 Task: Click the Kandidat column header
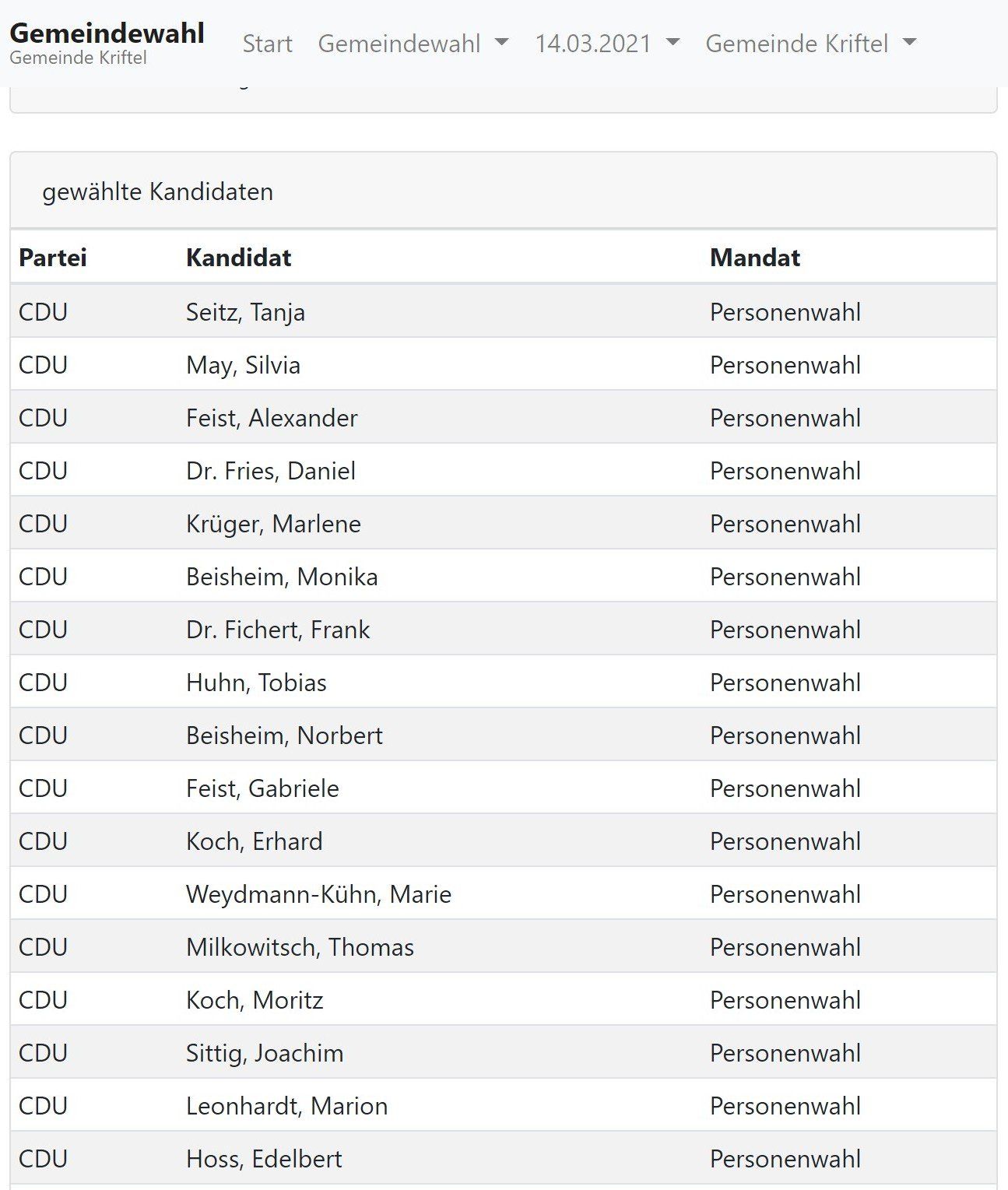tap(238, 258)
